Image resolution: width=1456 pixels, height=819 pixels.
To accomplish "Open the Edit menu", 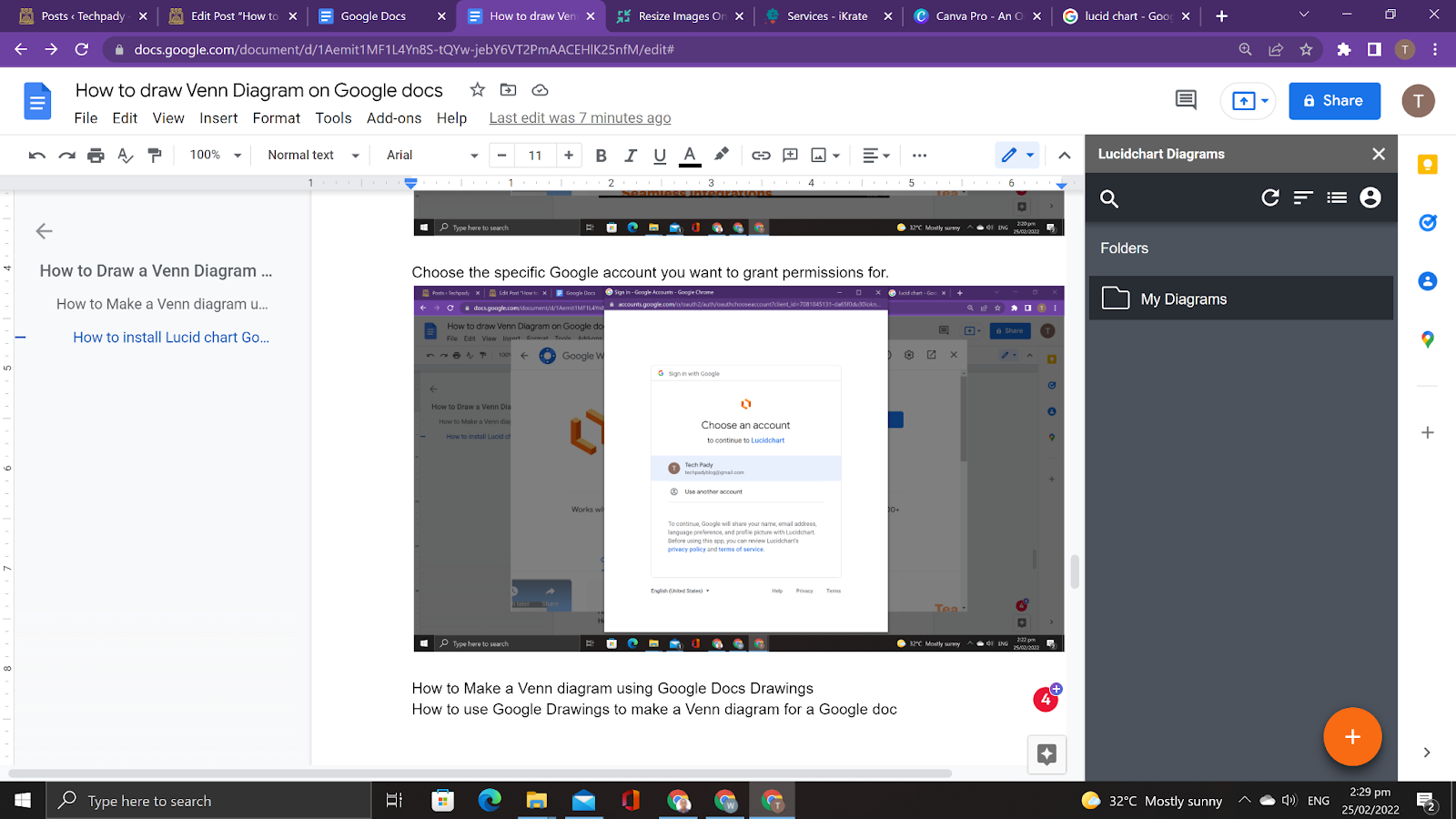I will coord(125,118).
